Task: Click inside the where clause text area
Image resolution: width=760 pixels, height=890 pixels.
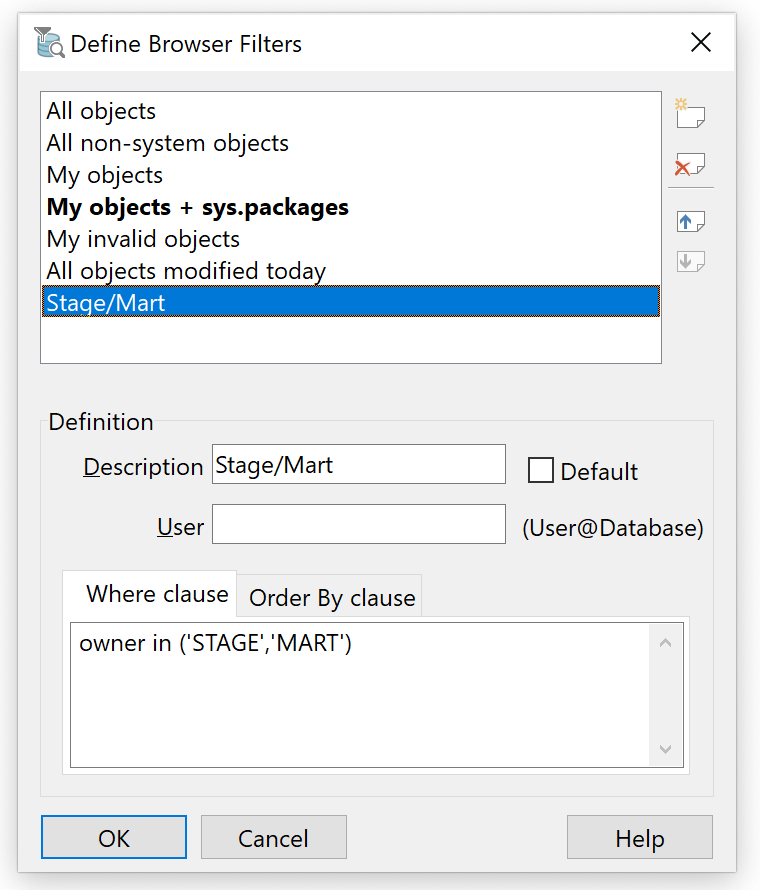Action: tap(360, 695)
